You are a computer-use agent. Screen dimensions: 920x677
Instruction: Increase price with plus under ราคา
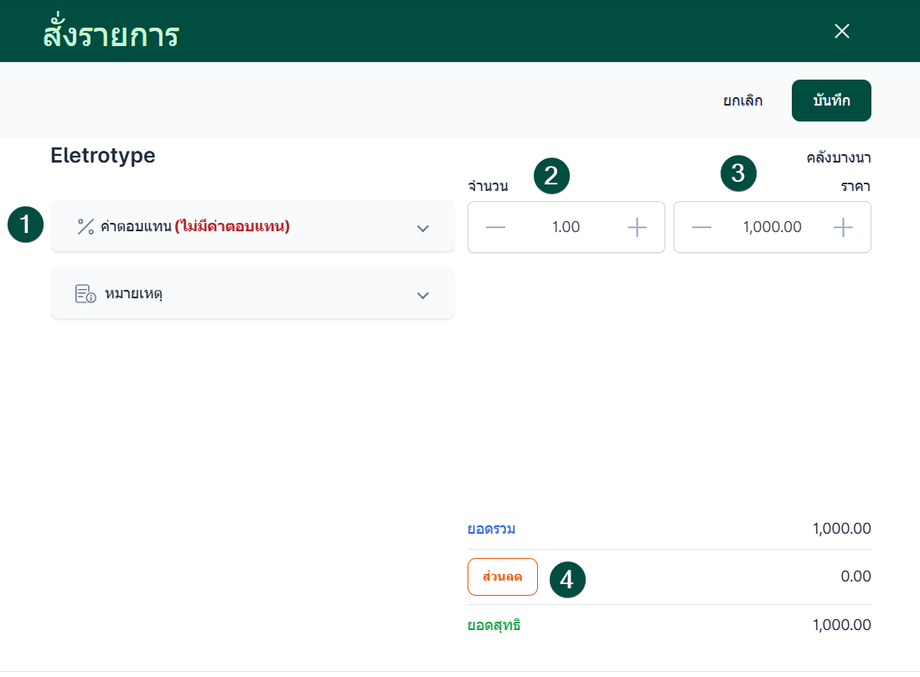tap(843, 227)
